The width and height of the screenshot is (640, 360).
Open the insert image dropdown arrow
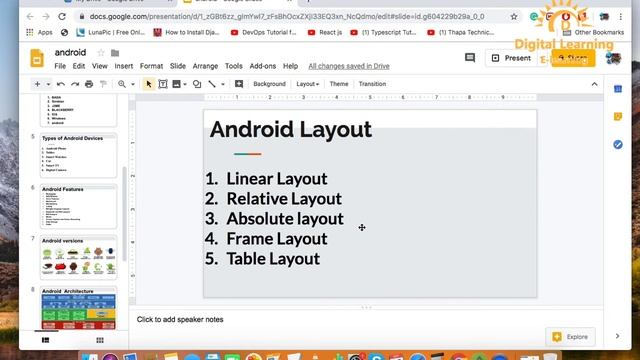coord(185,84)
